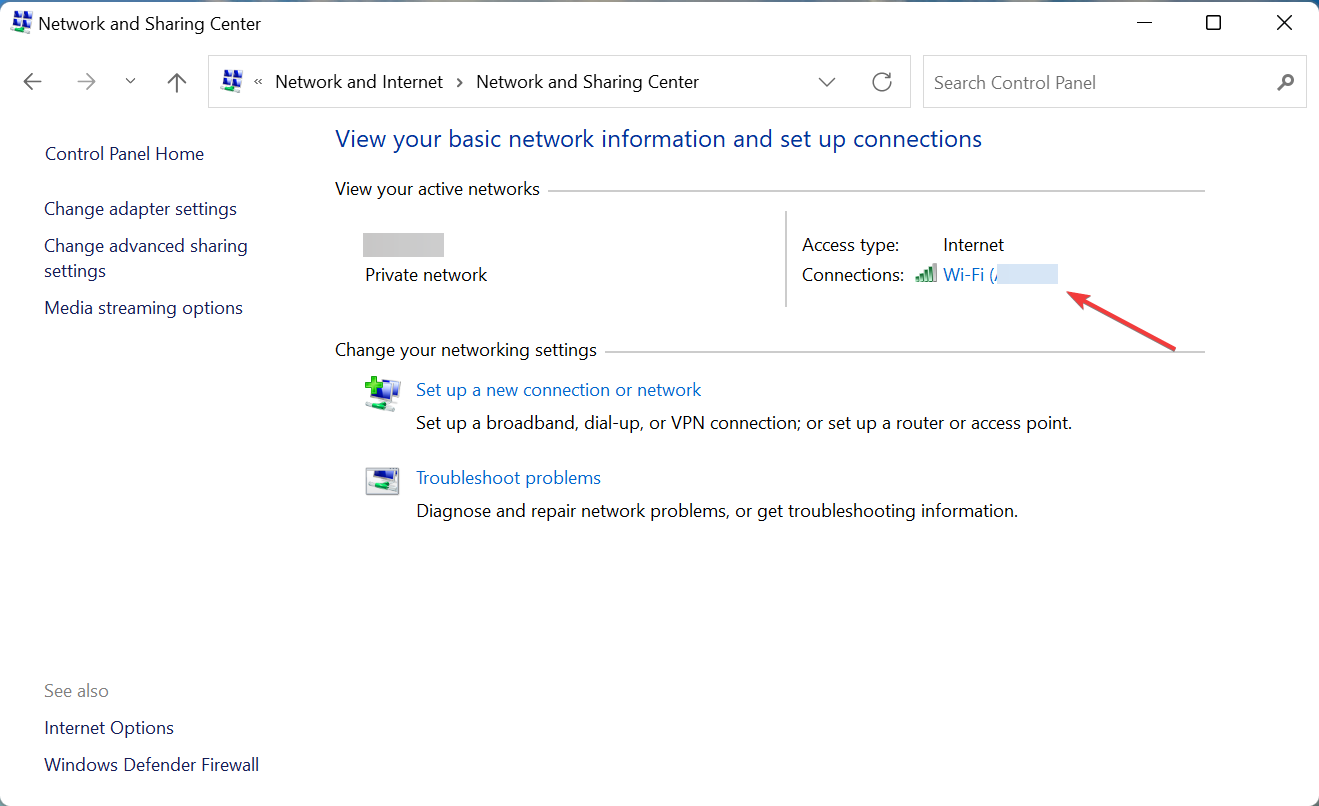Viewport: 1319px width, 806px height.
Task: Click the search magnifier icon
Action: 1286,82
